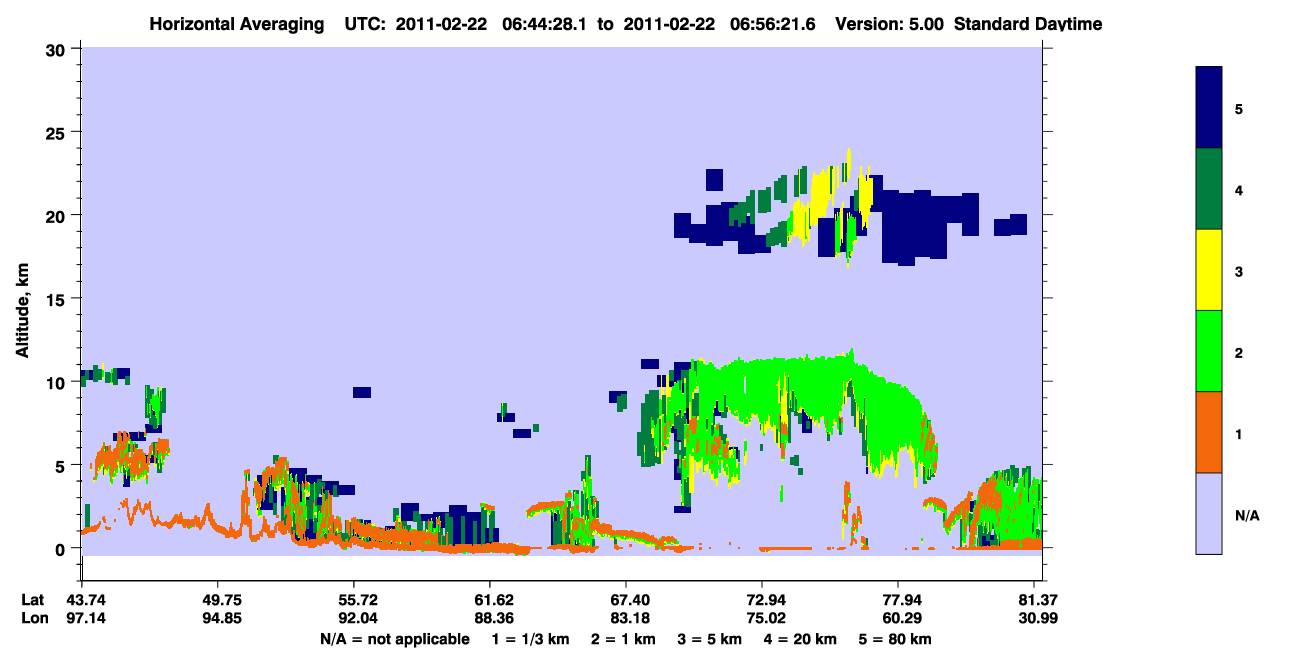The width and height of the screenshot is (1300, 667).
Task: Click the 'Lat' row label
Action: coord(32,600)
